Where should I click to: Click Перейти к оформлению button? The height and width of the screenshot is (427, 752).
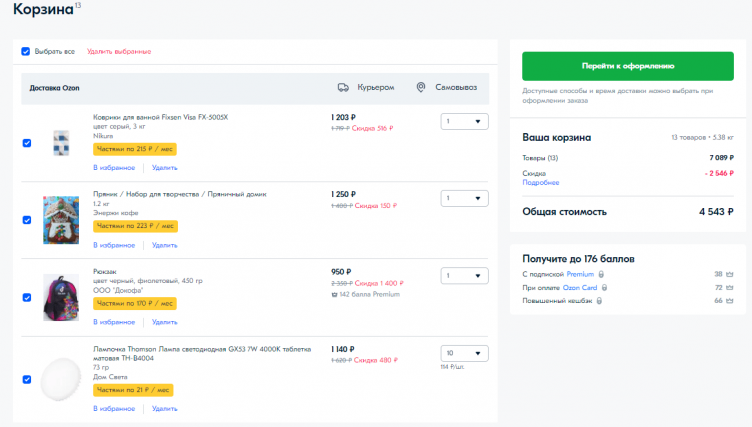coord(628,66)
